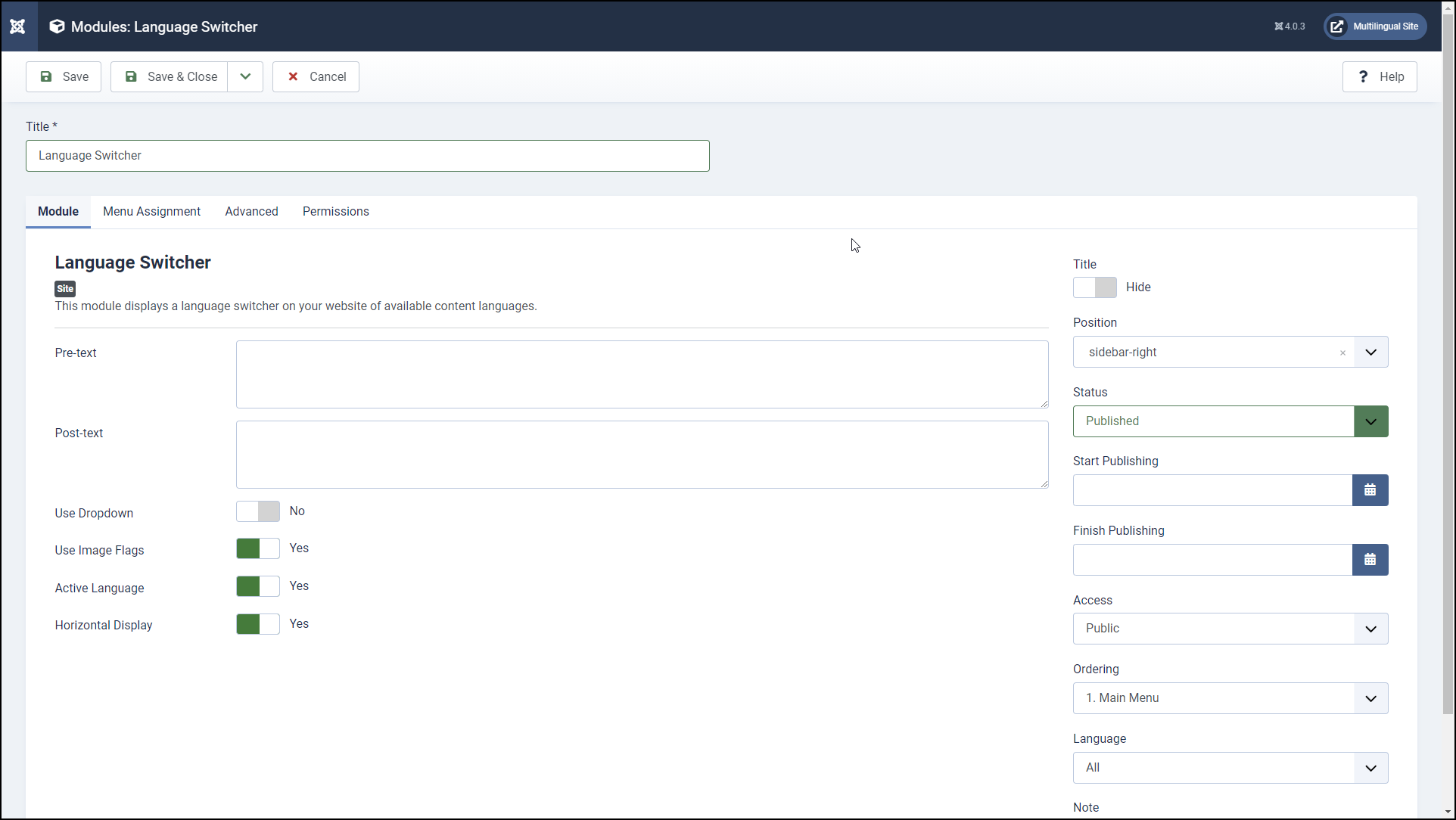This screenshot has width=1456, height=820.
Task: Click the Modules icon in page header
Action: (58, 26)
